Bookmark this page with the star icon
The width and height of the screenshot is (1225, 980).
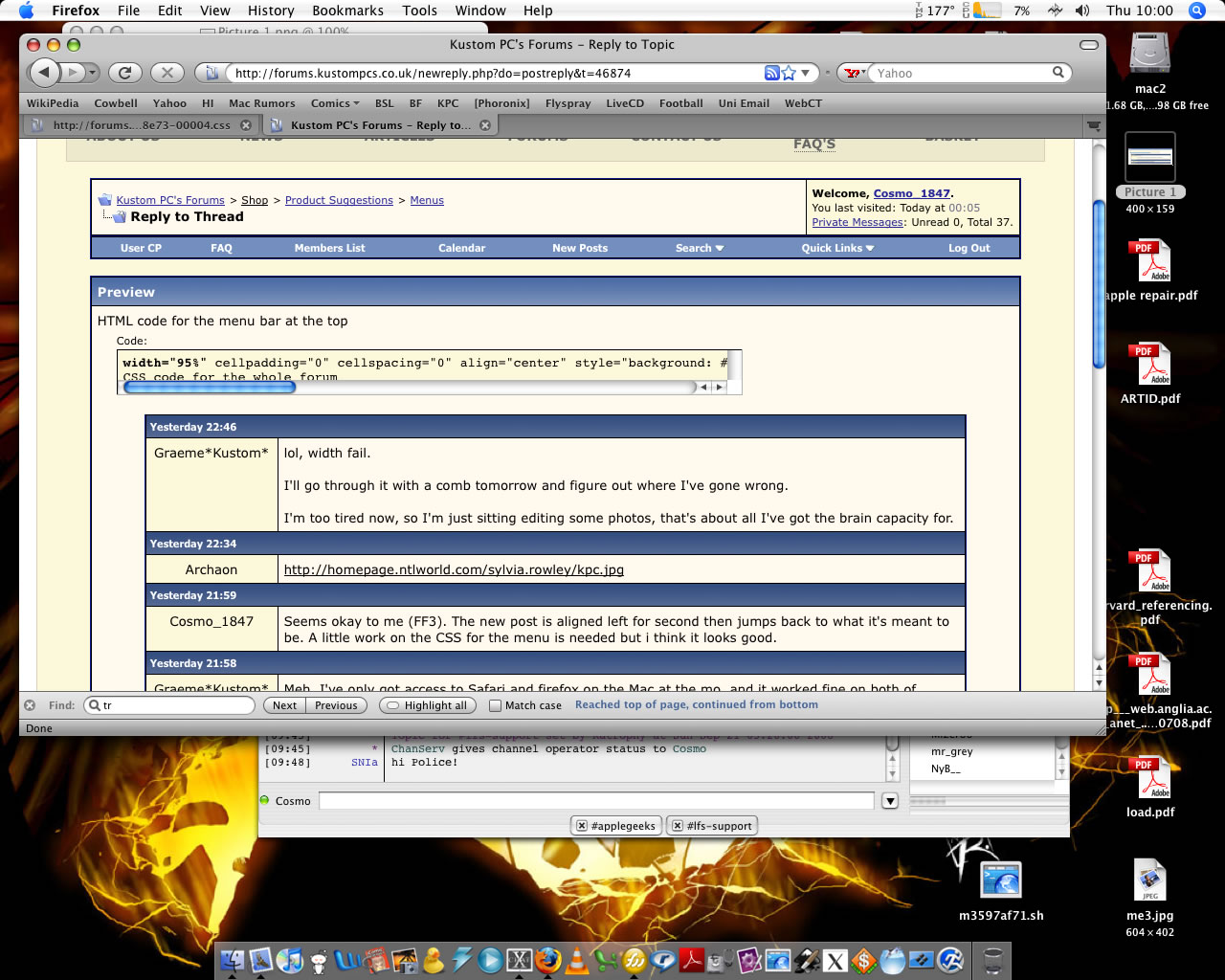click(789, 73)
